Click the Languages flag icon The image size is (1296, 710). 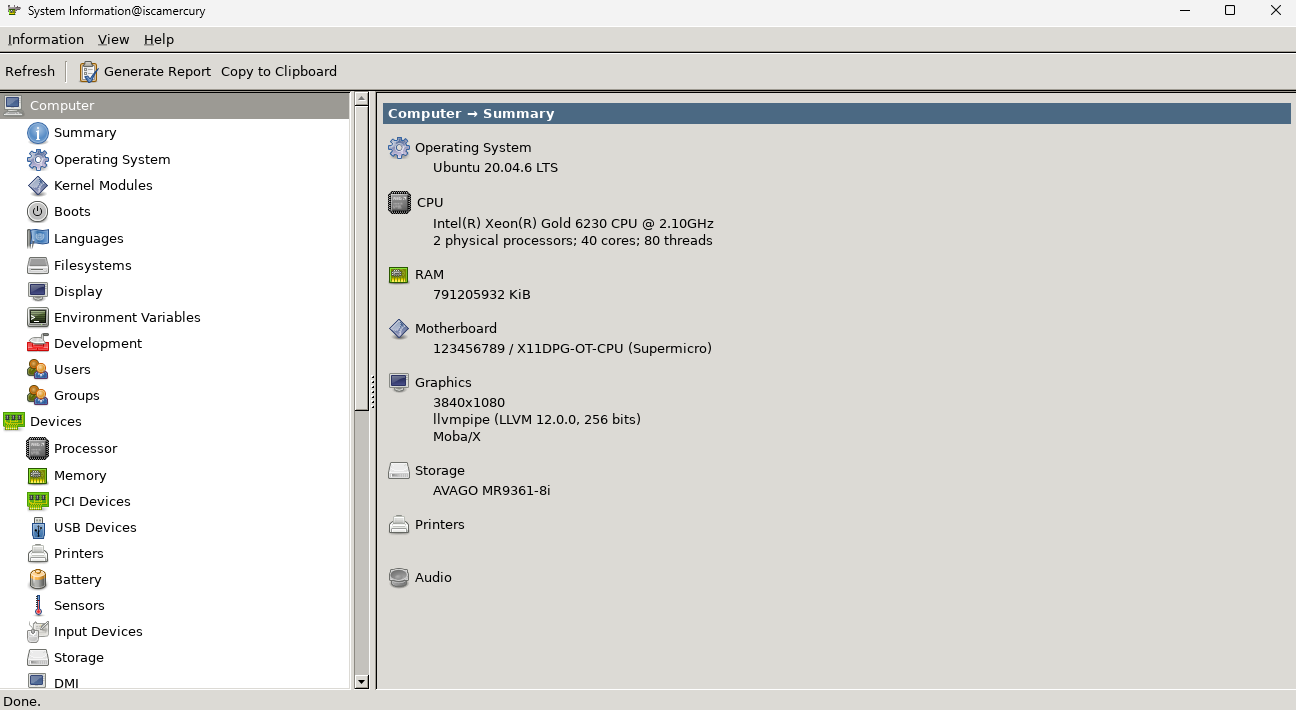pos(37,238)
